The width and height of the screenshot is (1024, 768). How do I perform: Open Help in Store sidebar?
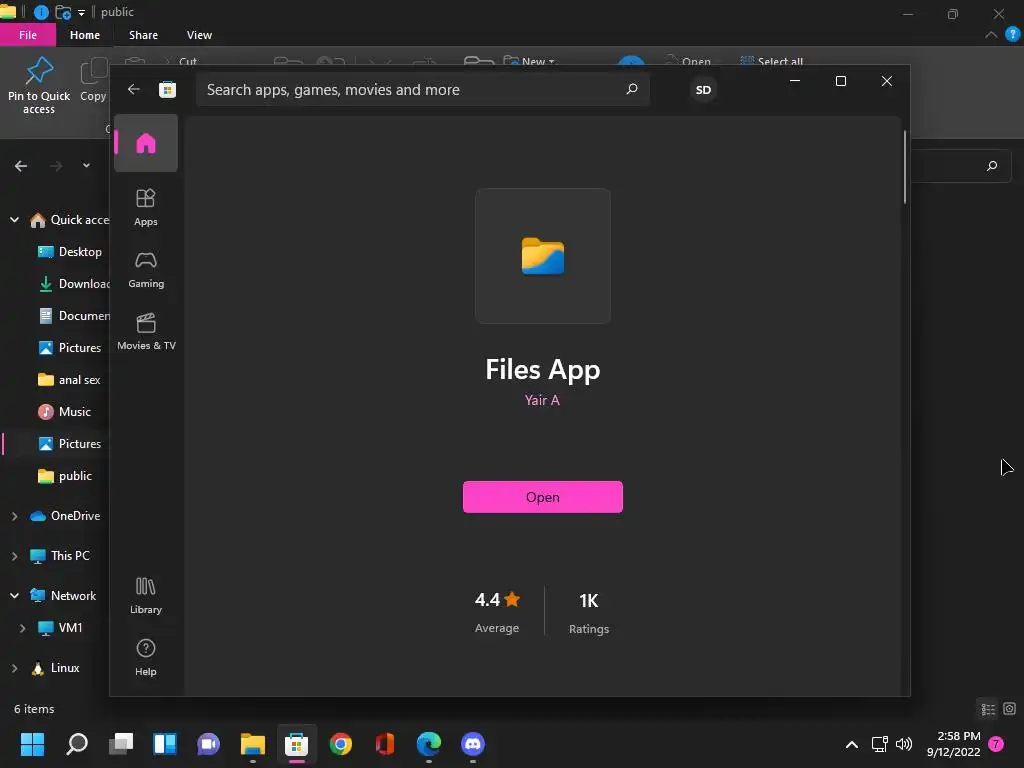[x=146, y=658]
